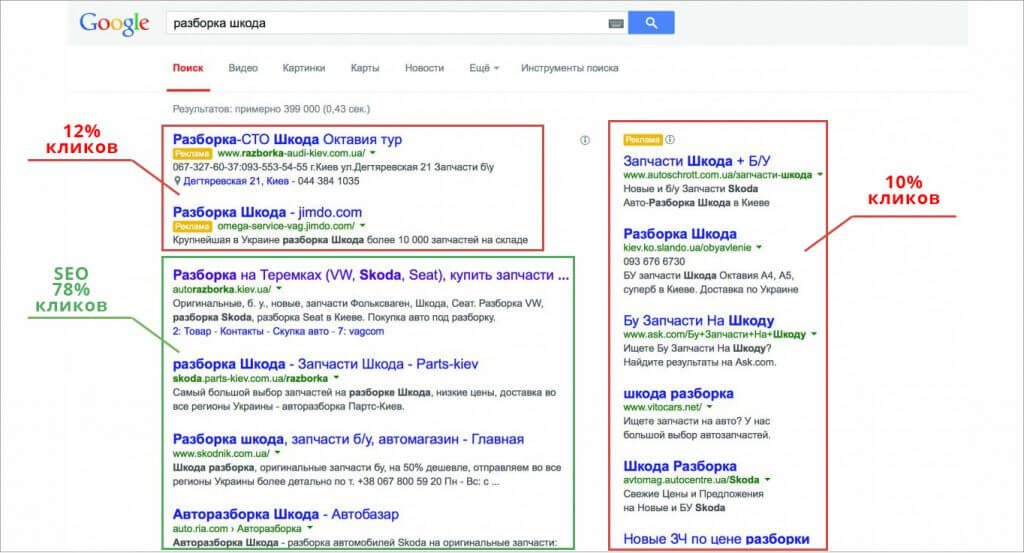This screenshot has height=553, width=1024.
Task: Open the Скупка авто sitelink
Action: tap(300, 332)
